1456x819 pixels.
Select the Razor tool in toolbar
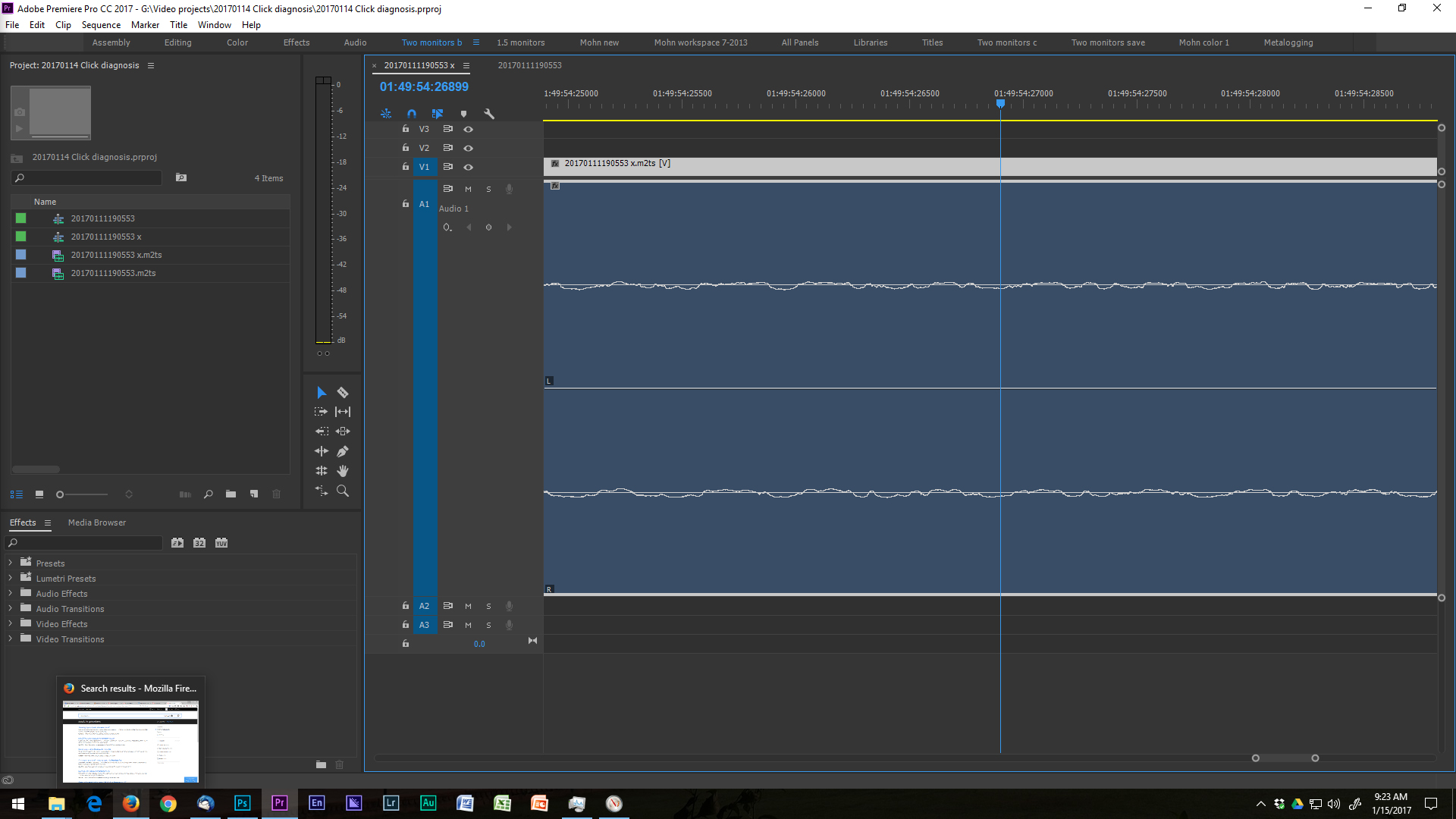click(342, 391)
